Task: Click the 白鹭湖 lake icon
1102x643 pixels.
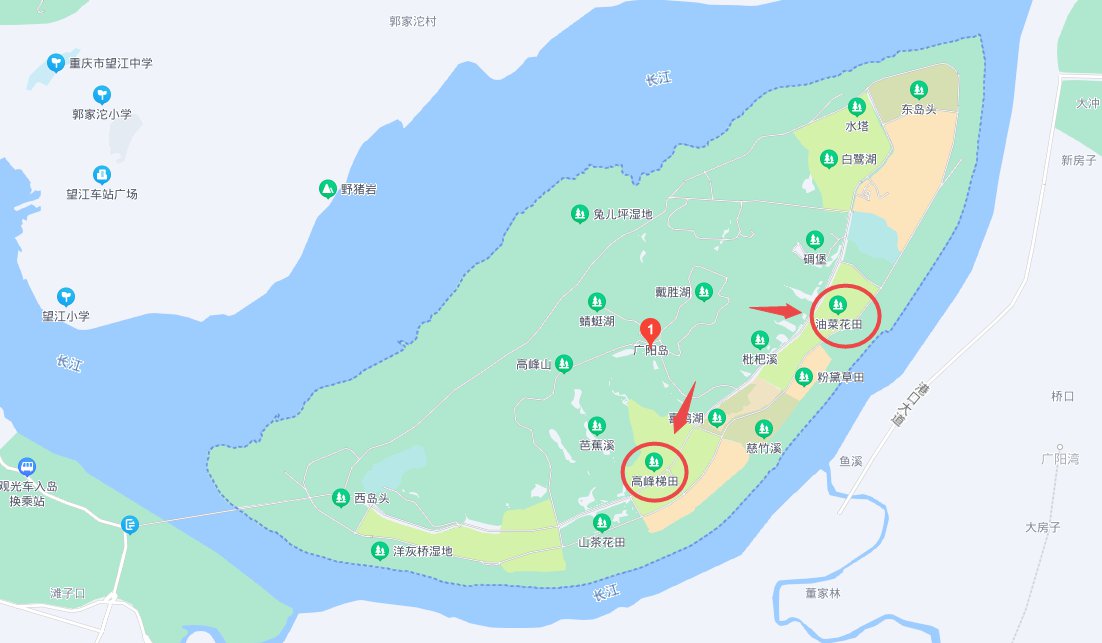Action: 829,159
